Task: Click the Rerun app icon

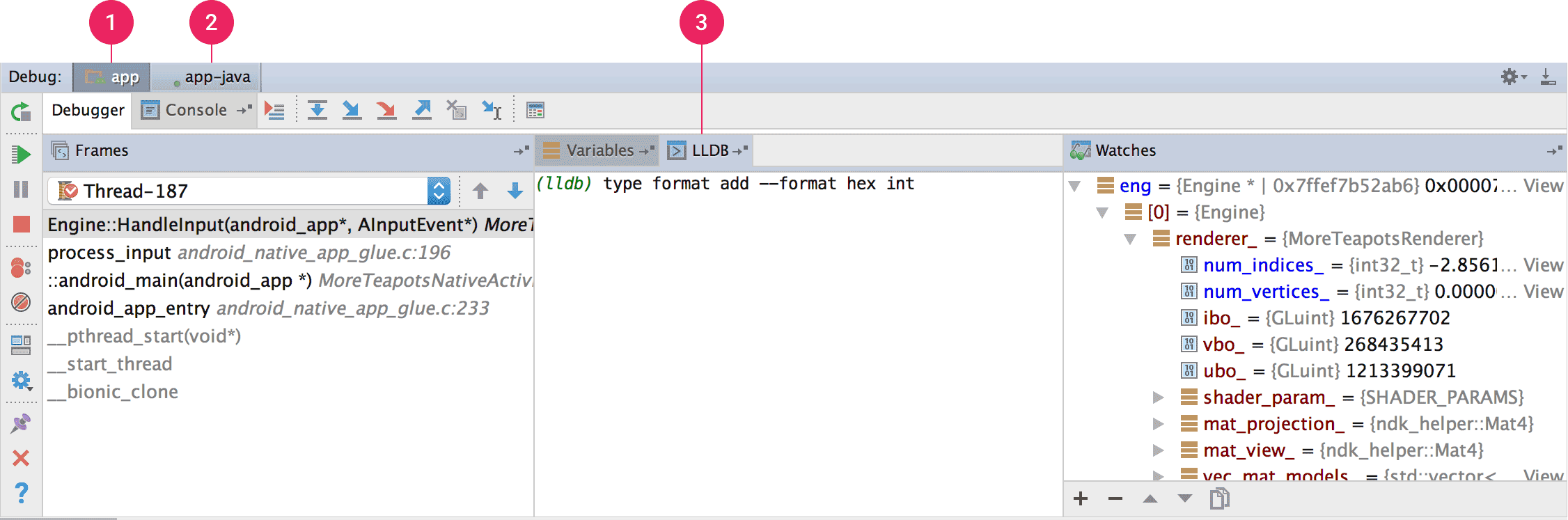Action: click(x=21, y=111)
